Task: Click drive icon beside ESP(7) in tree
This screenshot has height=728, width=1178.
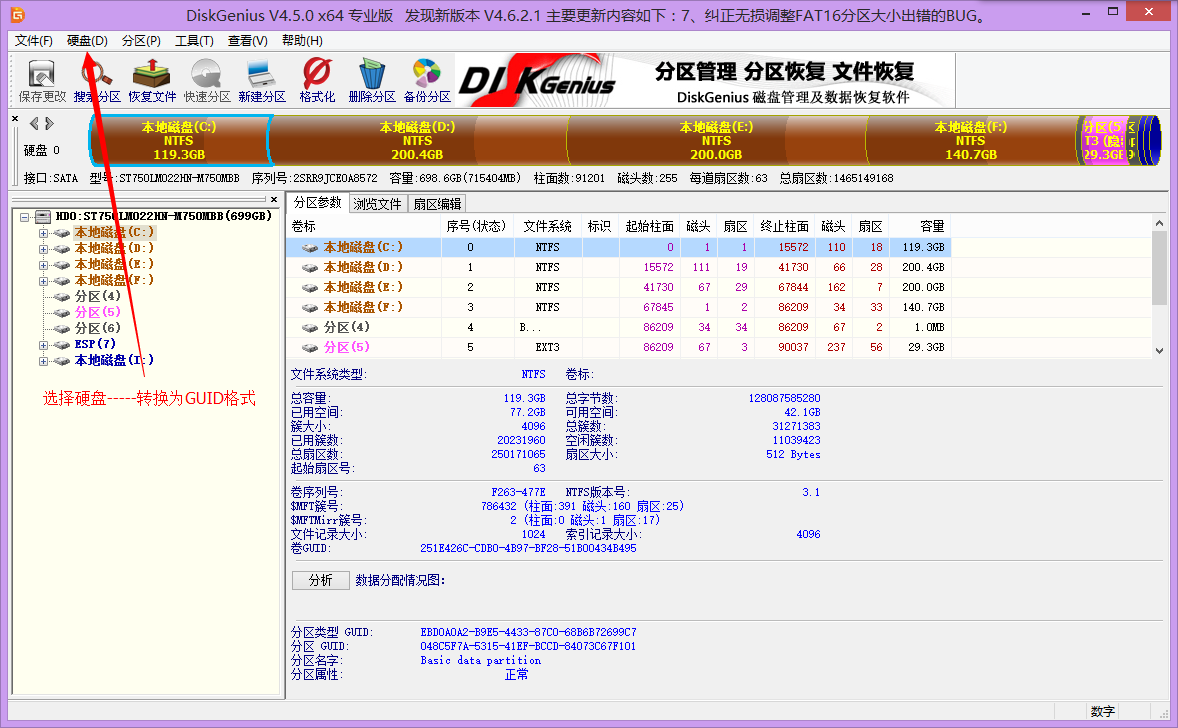Action: click(62, 345)
